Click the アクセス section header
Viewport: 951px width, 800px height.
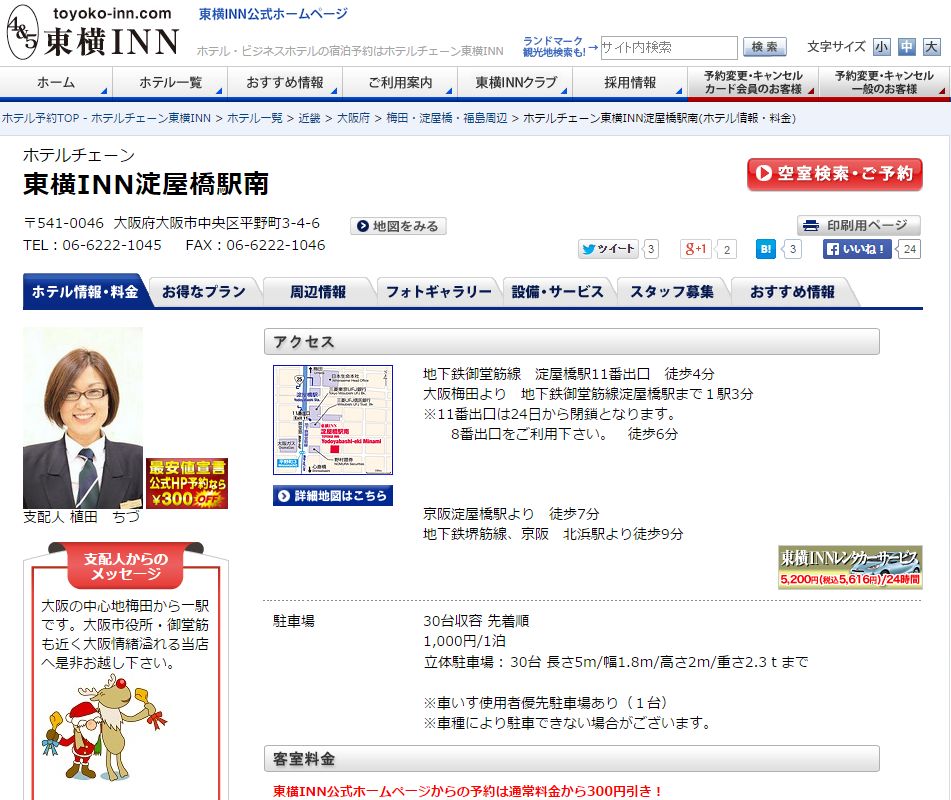[572, 341]
